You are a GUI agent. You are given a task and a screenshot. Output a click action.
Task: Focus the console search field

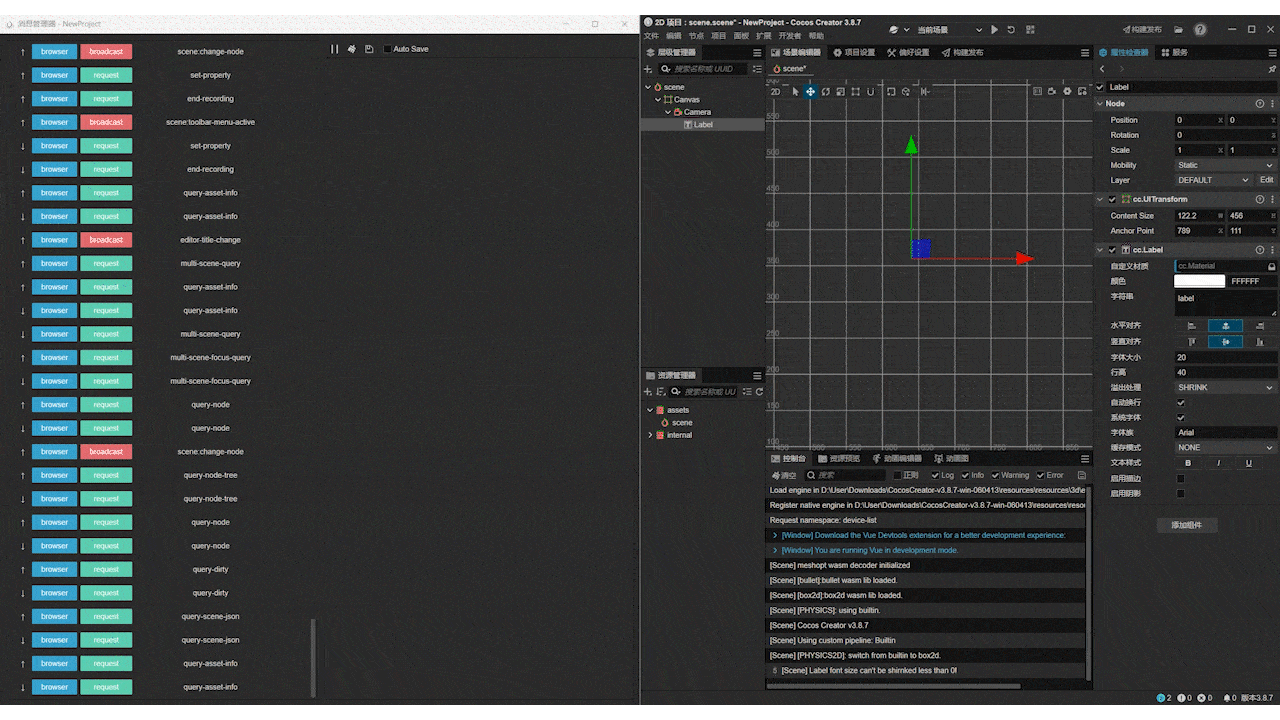pyautogui.click(x=847, y=475)
